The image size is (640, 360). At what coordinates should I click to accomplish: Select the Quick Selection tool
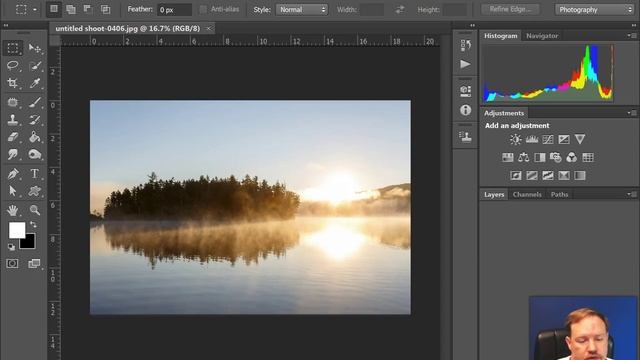(x=35, y=66)
